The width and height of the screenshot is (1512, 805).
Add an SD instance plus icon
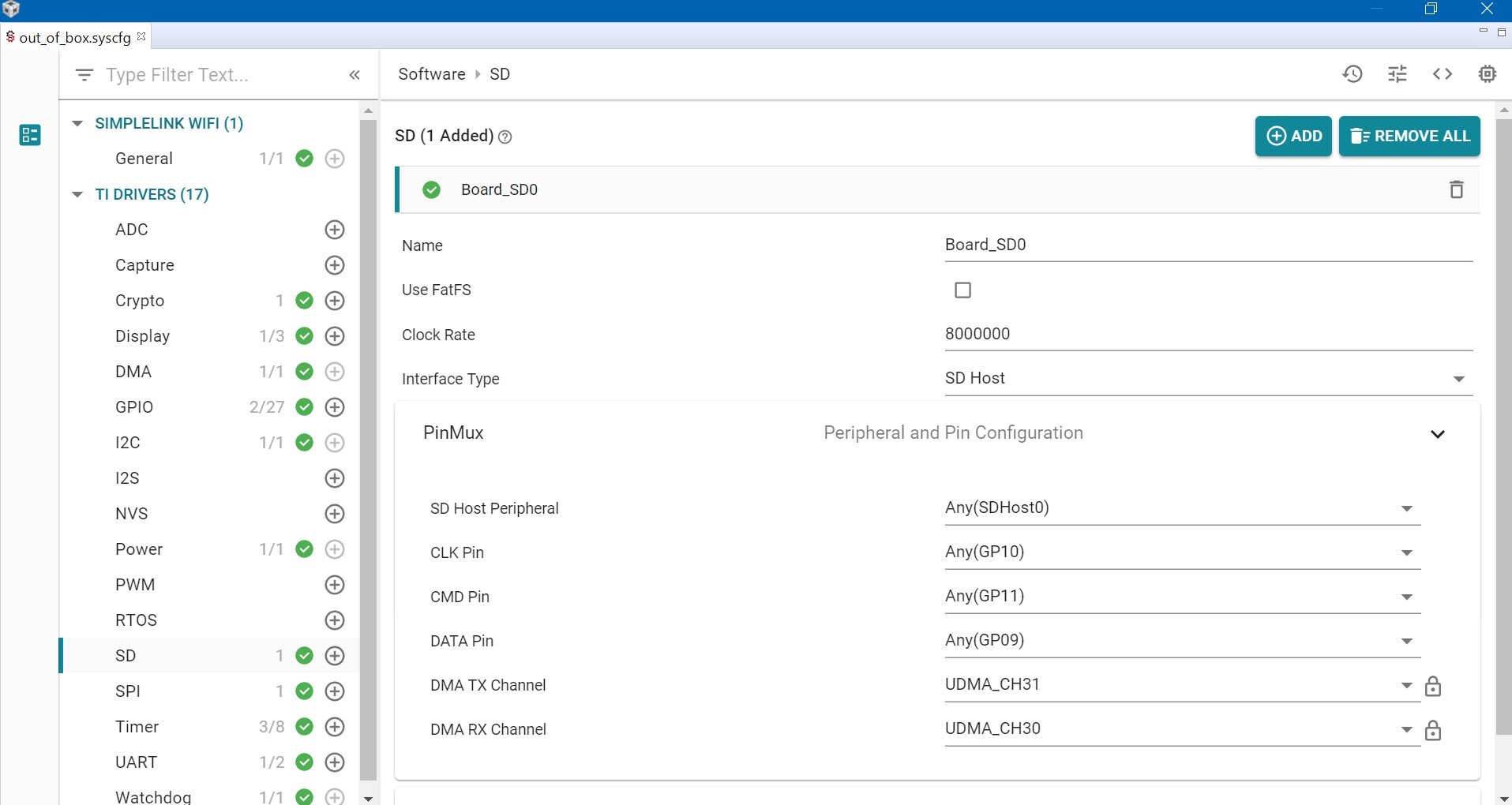pos(335,656)
